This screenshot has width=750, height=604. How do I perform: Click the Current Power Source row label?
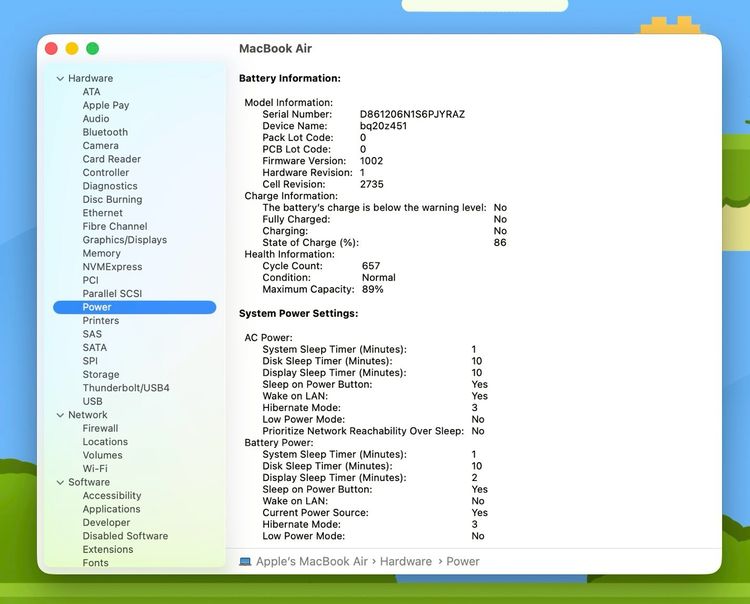(x=315, y=513)
